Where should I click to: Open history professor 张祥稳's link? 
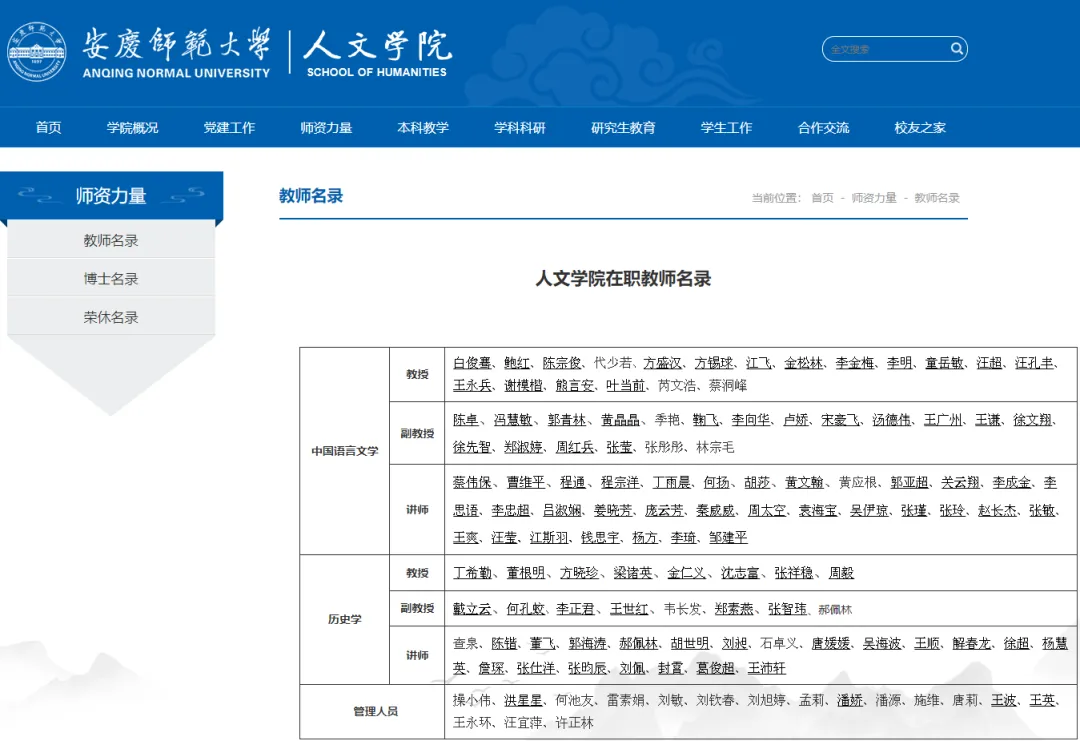793,573
